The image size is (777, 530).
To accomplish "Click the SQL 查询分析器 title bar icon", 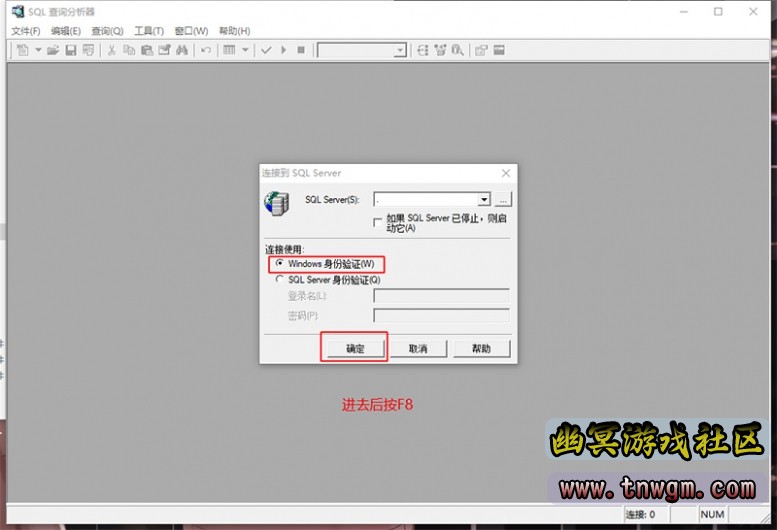I will click(x=18, y=11).
